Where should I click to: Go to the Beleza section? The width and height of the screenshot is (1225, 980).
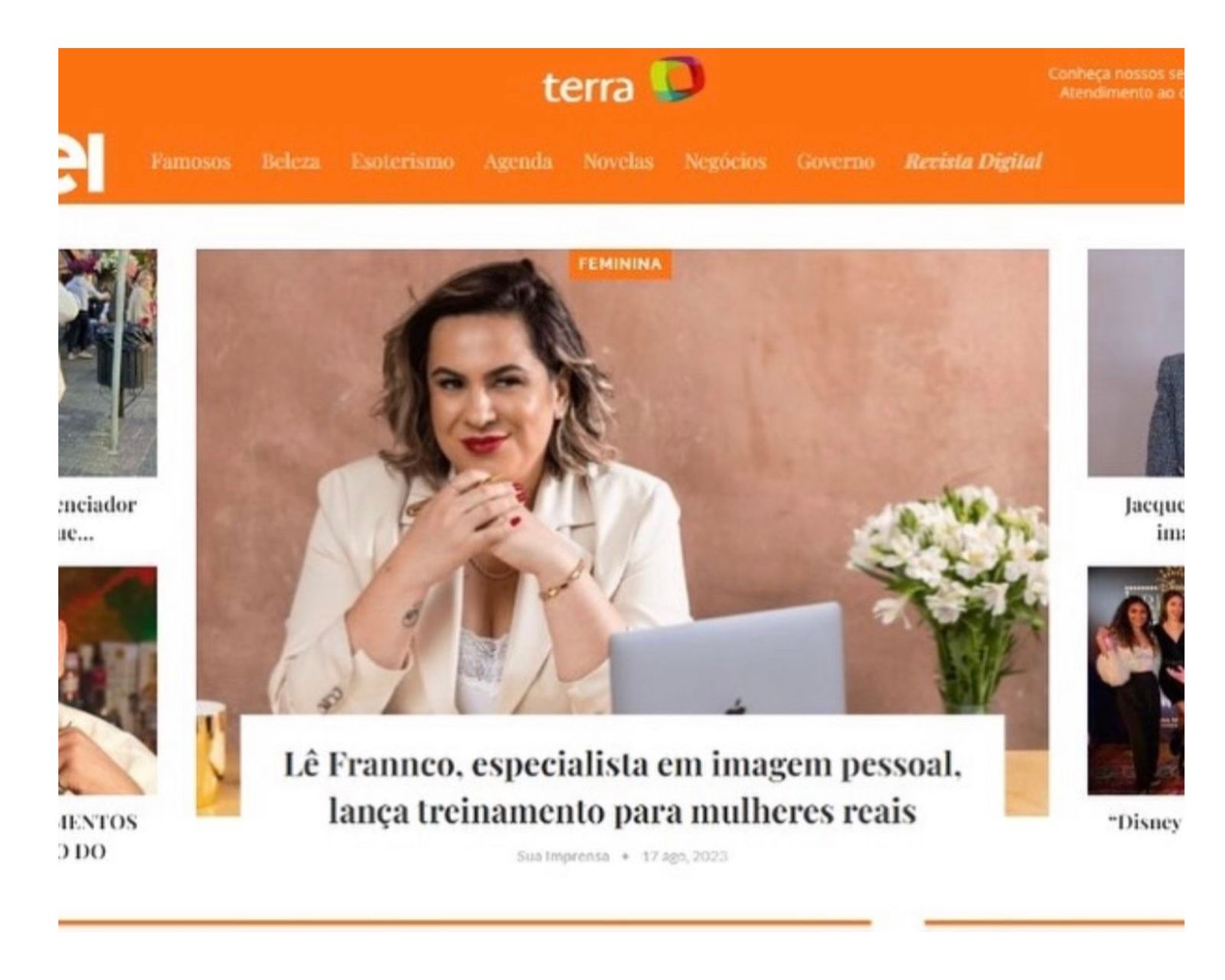pyautogui.click(x=291, y=162)
